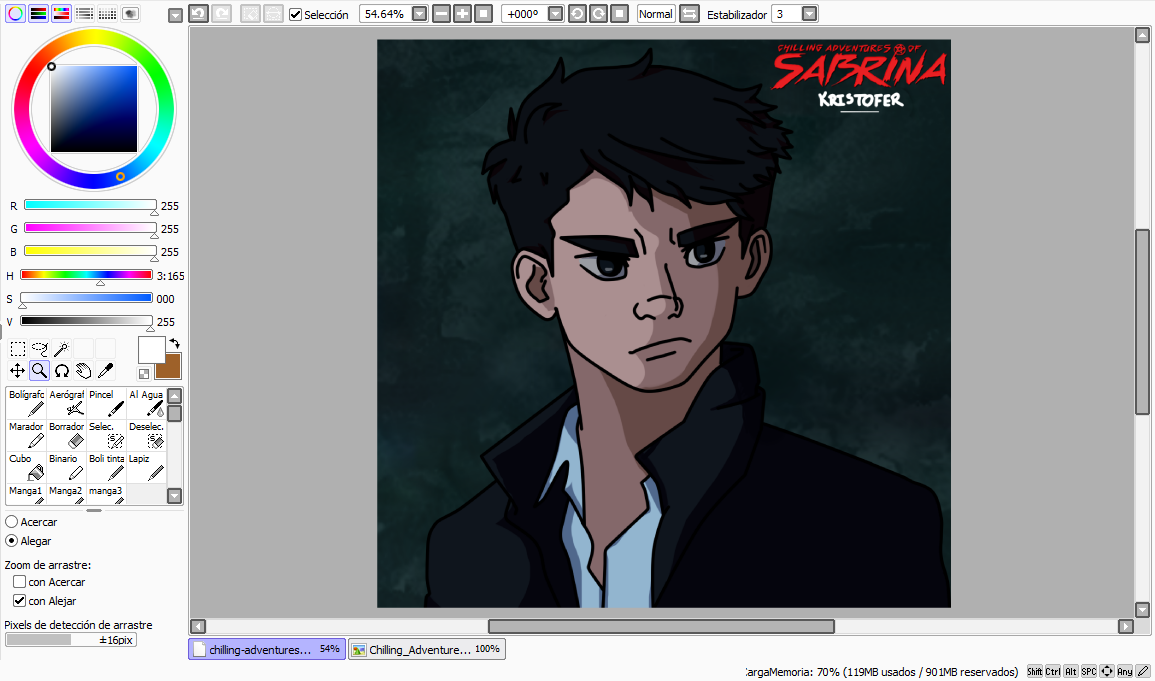
Task: Choose the Al Agua watercolor brush
Action: 146,403
